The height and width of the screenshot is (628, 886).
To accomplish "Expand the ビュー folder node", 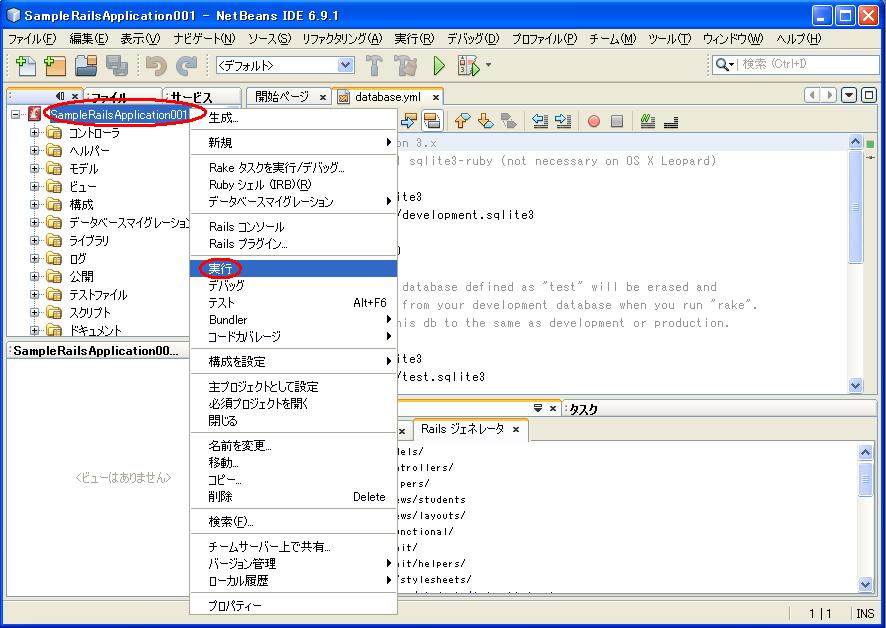I will [x=34, y=187].
